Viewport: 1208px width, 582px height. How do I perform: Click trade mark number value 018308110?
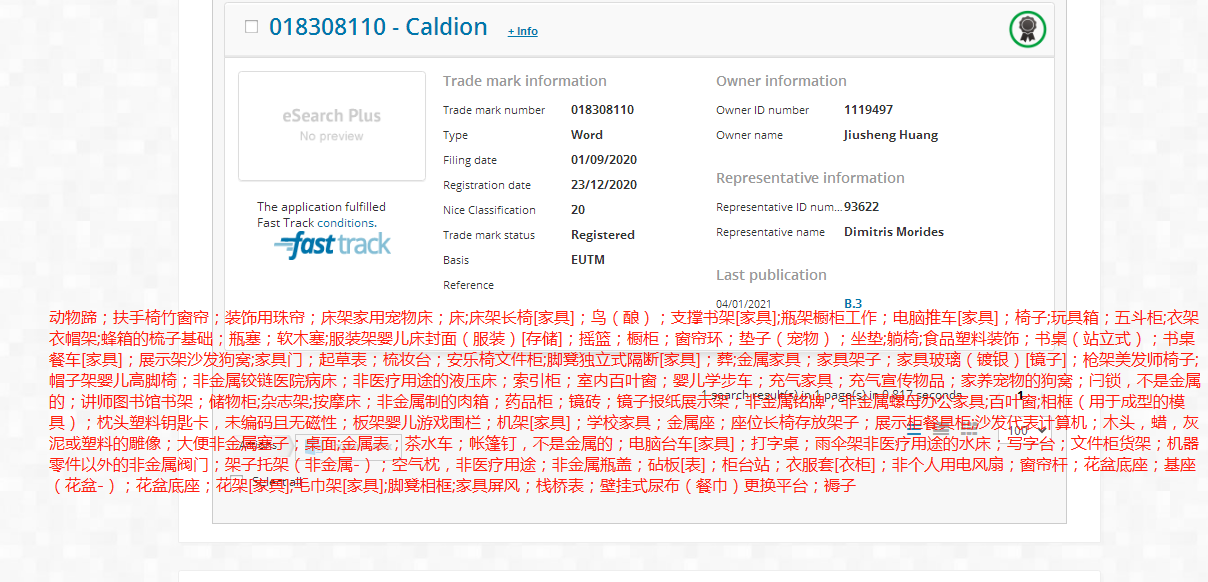pyautogui.click(x=602, y=110)
